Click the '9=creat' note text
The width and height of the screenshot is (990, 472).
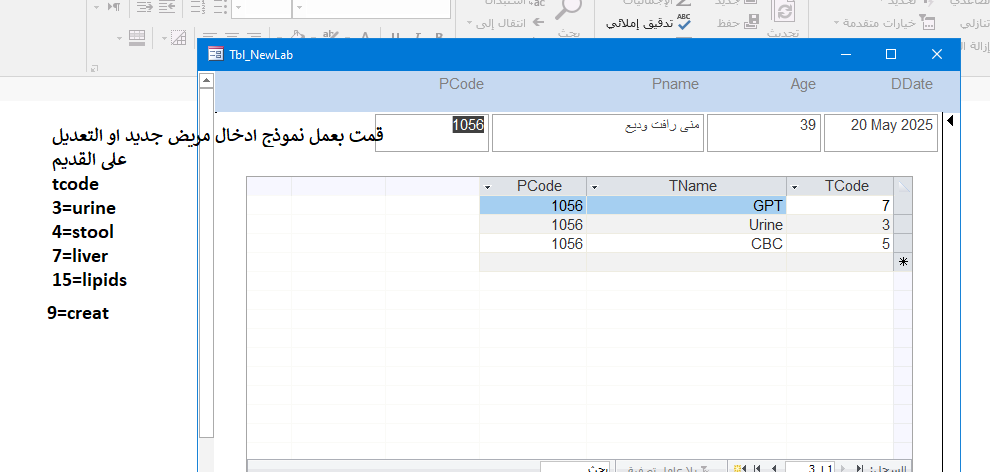[x=78, y=313]
